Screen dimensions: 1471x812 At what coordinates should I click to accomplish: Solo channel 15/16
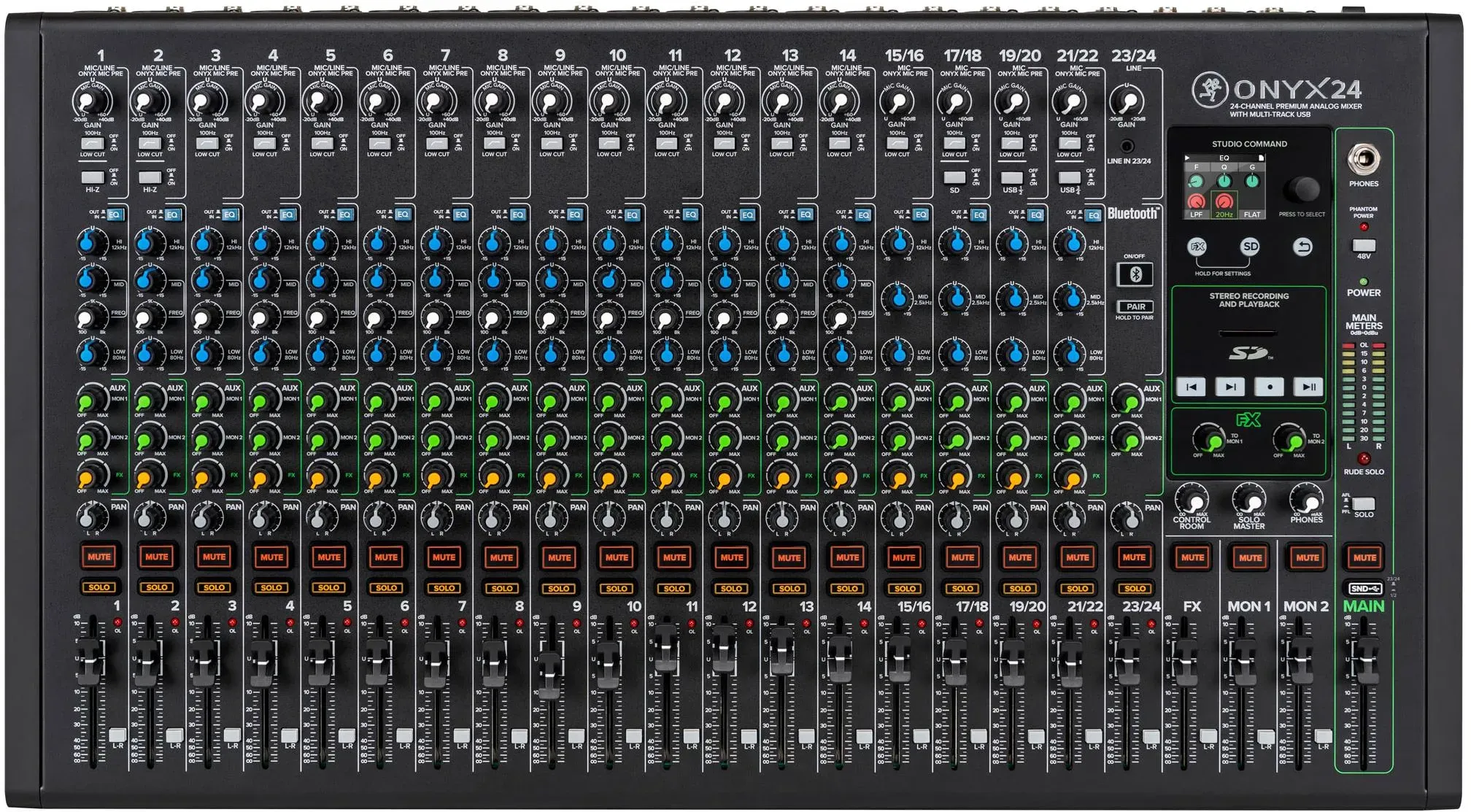(905, 588)
